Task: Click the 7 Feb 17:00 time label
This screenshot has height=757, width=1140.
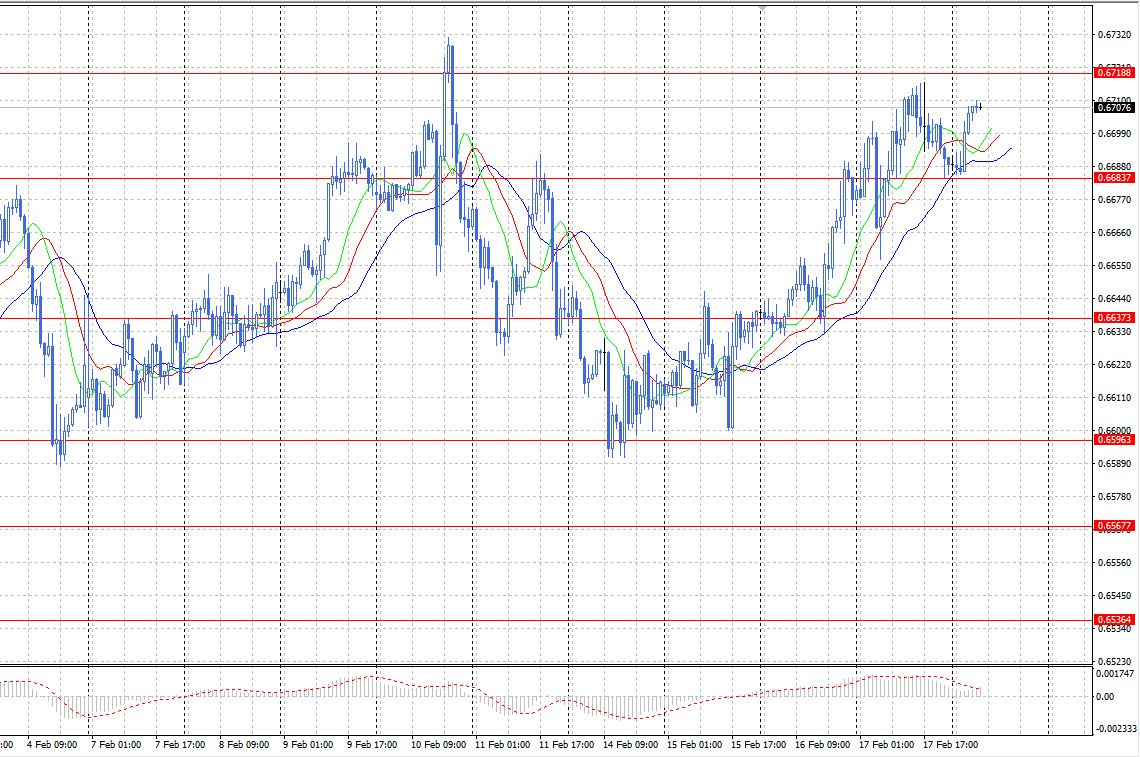Action: [180, 745]
